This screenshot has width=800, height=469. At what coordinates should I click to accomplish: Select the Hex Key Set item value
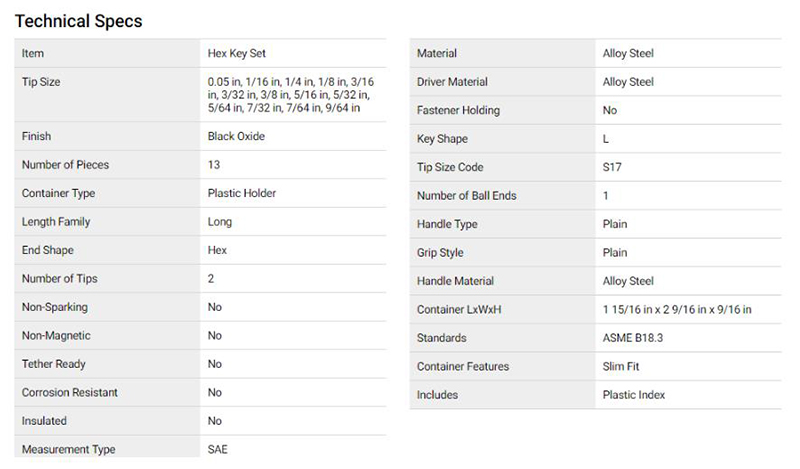(236, 53)
